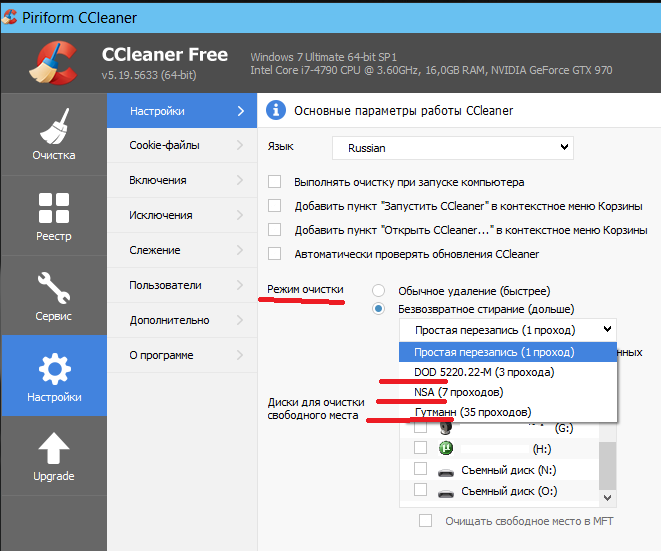The image size is (661, 551).
Task: Click the CCleaner logo in header
Action: tap(54, 62)
